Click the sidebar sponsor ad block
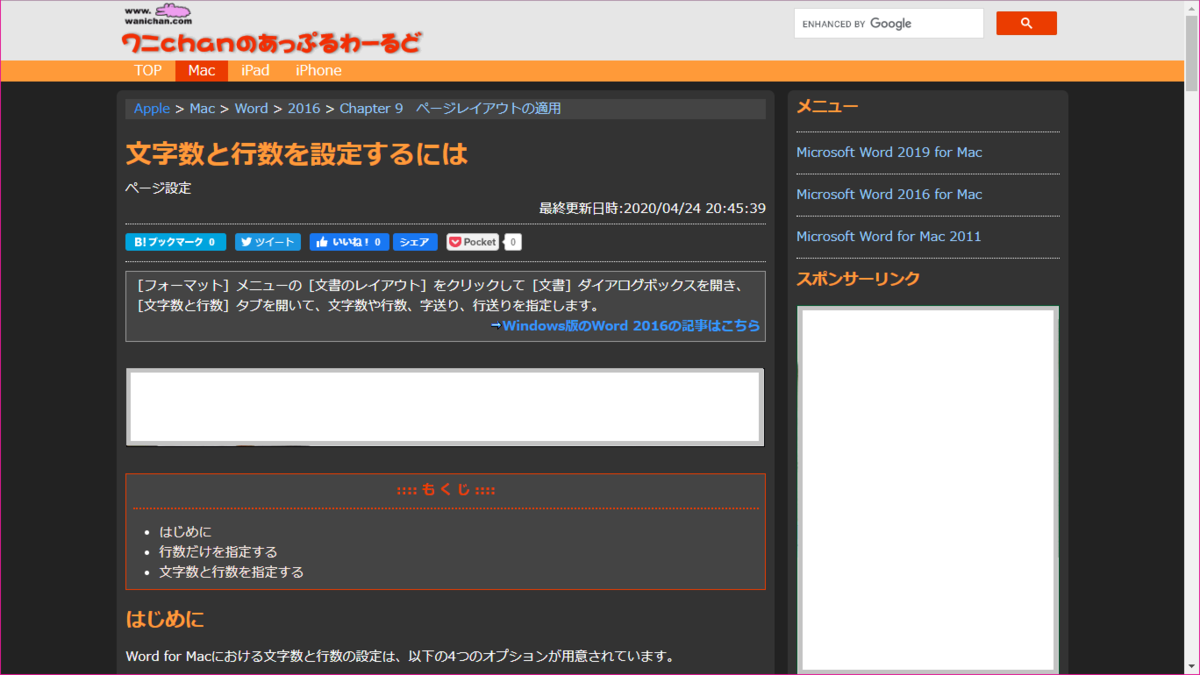1200x675 pixels. pyautogui.click(x=928, y=490)
